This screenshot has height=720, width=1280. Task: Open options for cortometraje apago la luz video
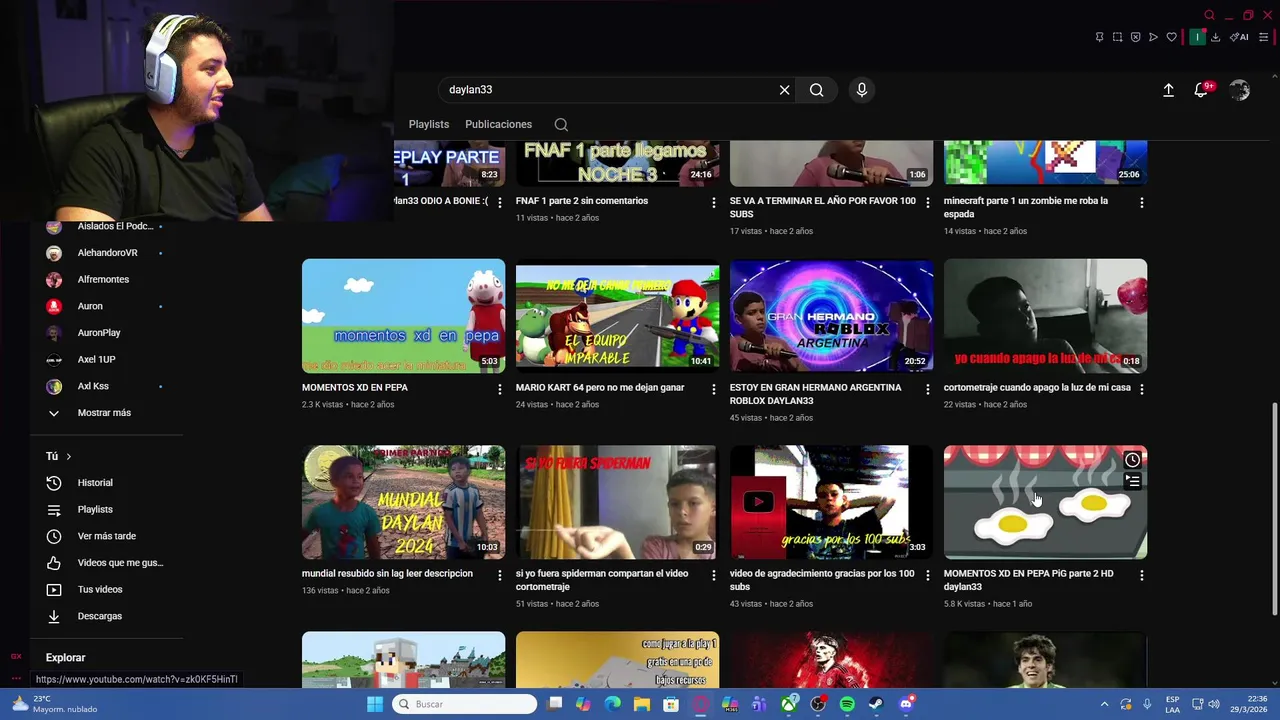pos(1141,389)
